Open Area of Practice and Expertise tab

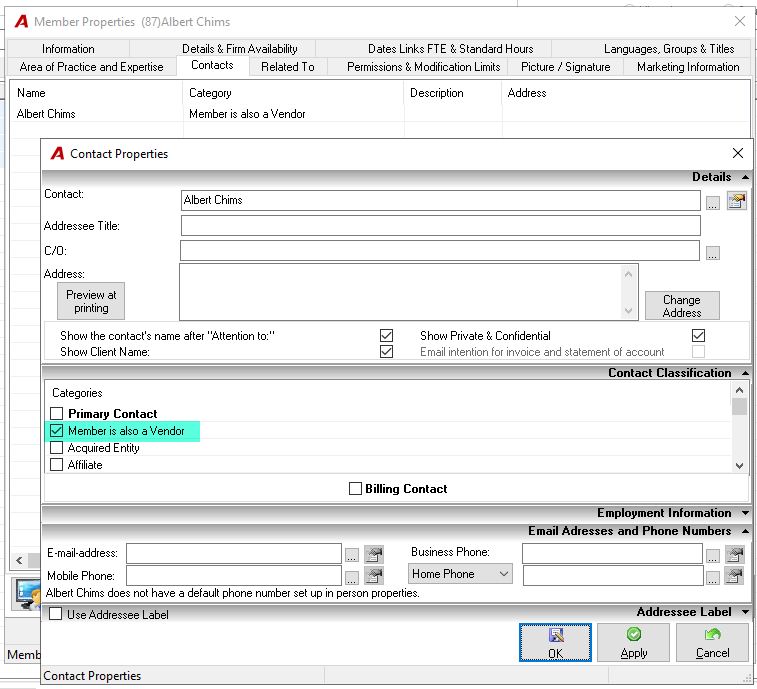click(91, 67)
